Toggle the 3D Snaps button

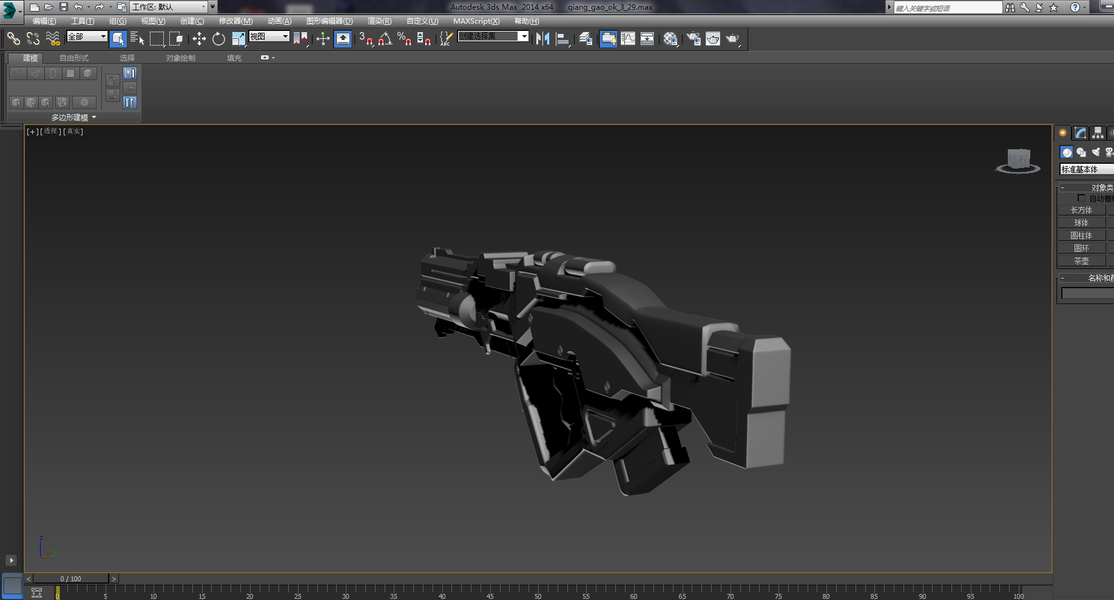coord(366,38)
